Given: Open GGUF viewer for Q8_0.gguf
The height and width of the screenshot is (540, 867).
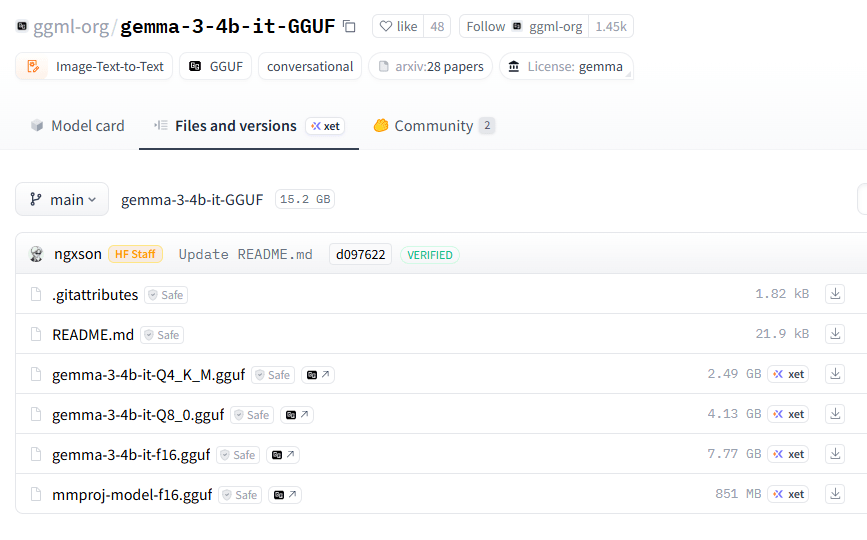Looking at the screenshot, I should (297, 415).
